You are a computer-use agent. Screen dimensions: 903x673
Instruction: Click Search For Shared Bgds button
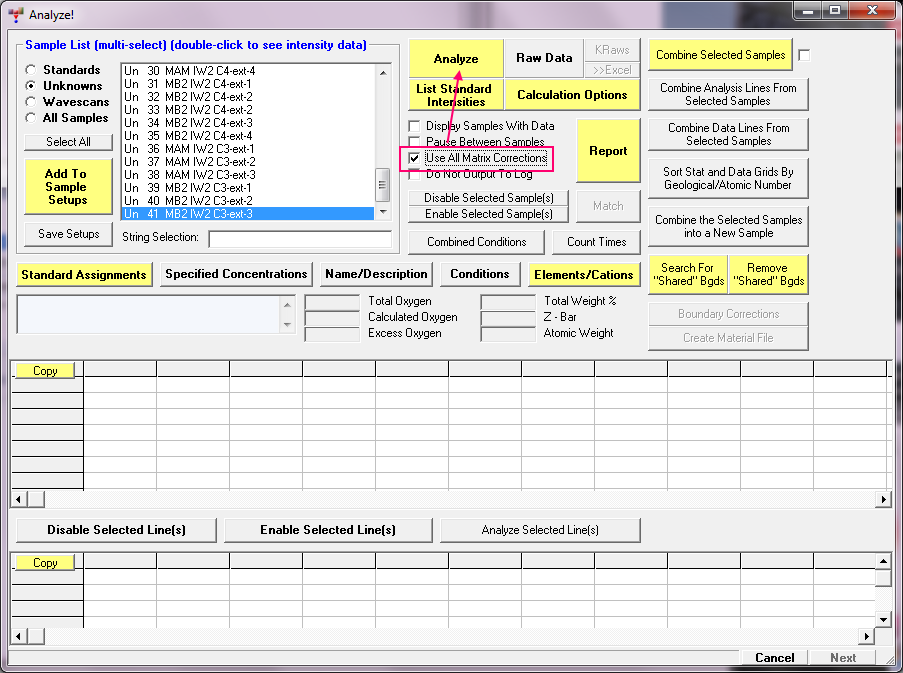(x=688, y=274)
